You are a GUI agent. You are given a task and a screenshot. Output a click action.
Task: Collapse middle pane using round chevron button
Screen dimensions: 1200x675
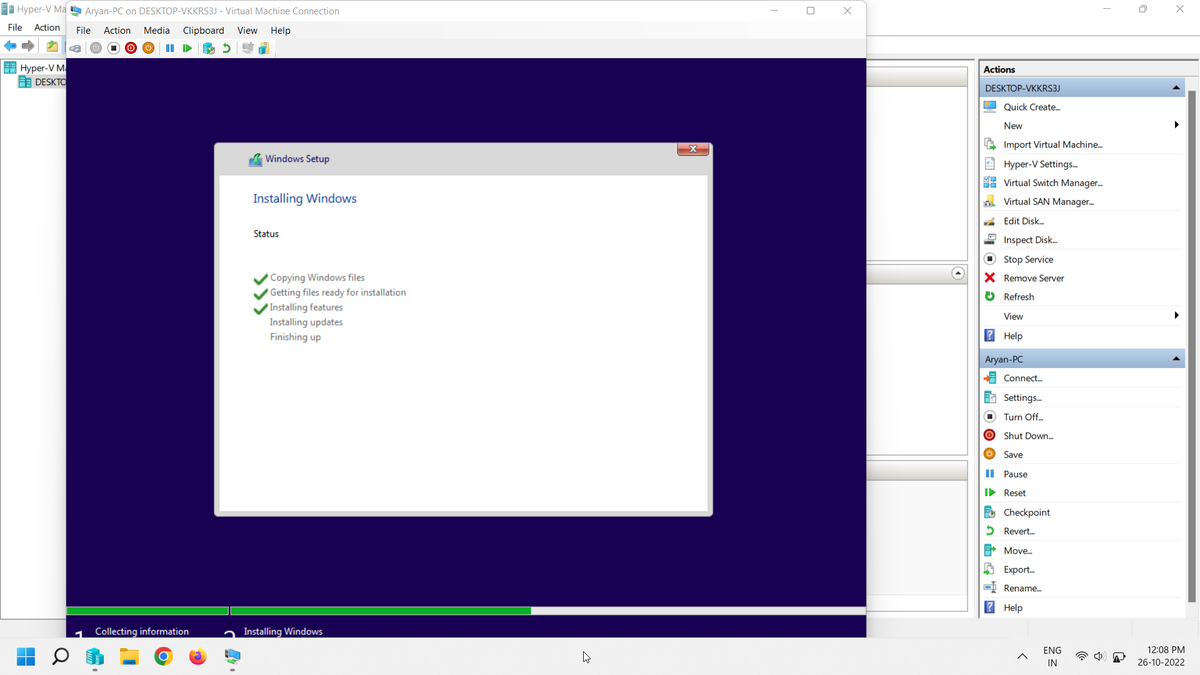pos(958,273)
